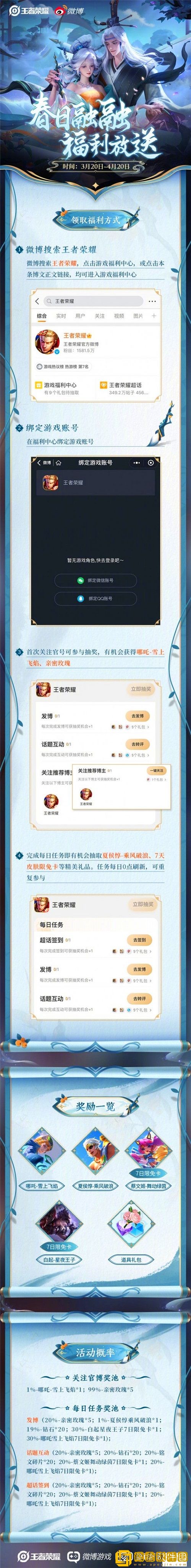This screenshot has width=191, height=1568.
Task: Click the home icon in the 绑定游戏账号 header
Action: [x=58, y=463]
